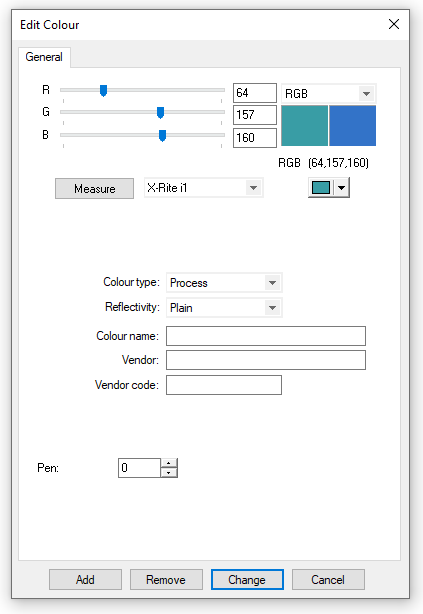This screenshot has width=423, height=614.
Task: Click the blue original colour preview swatch
Action: 352,126
